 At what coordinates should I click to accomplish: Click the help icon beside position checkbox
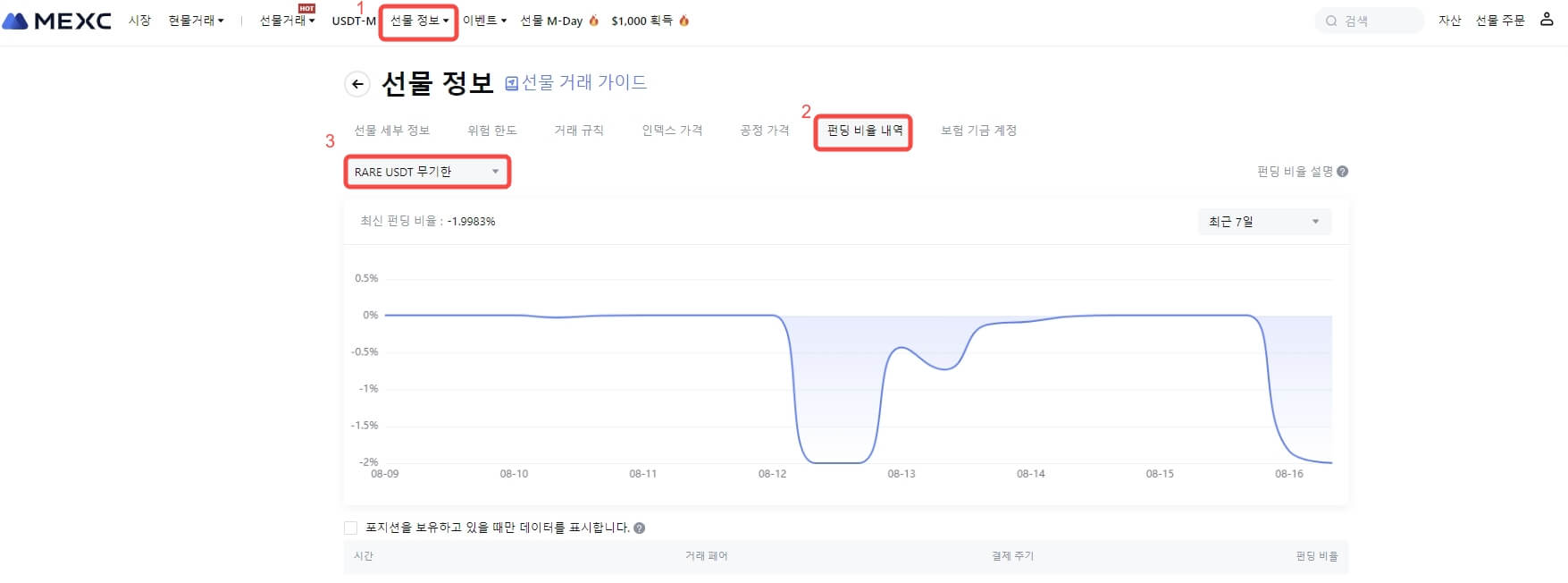tap(640, 528)
